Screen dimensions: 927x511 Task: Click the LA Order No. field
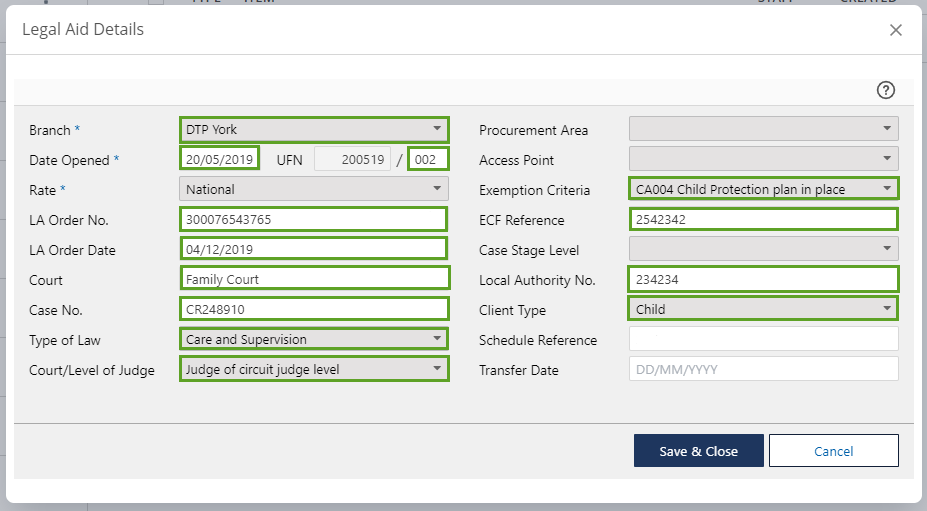click(x=314, y=219)
